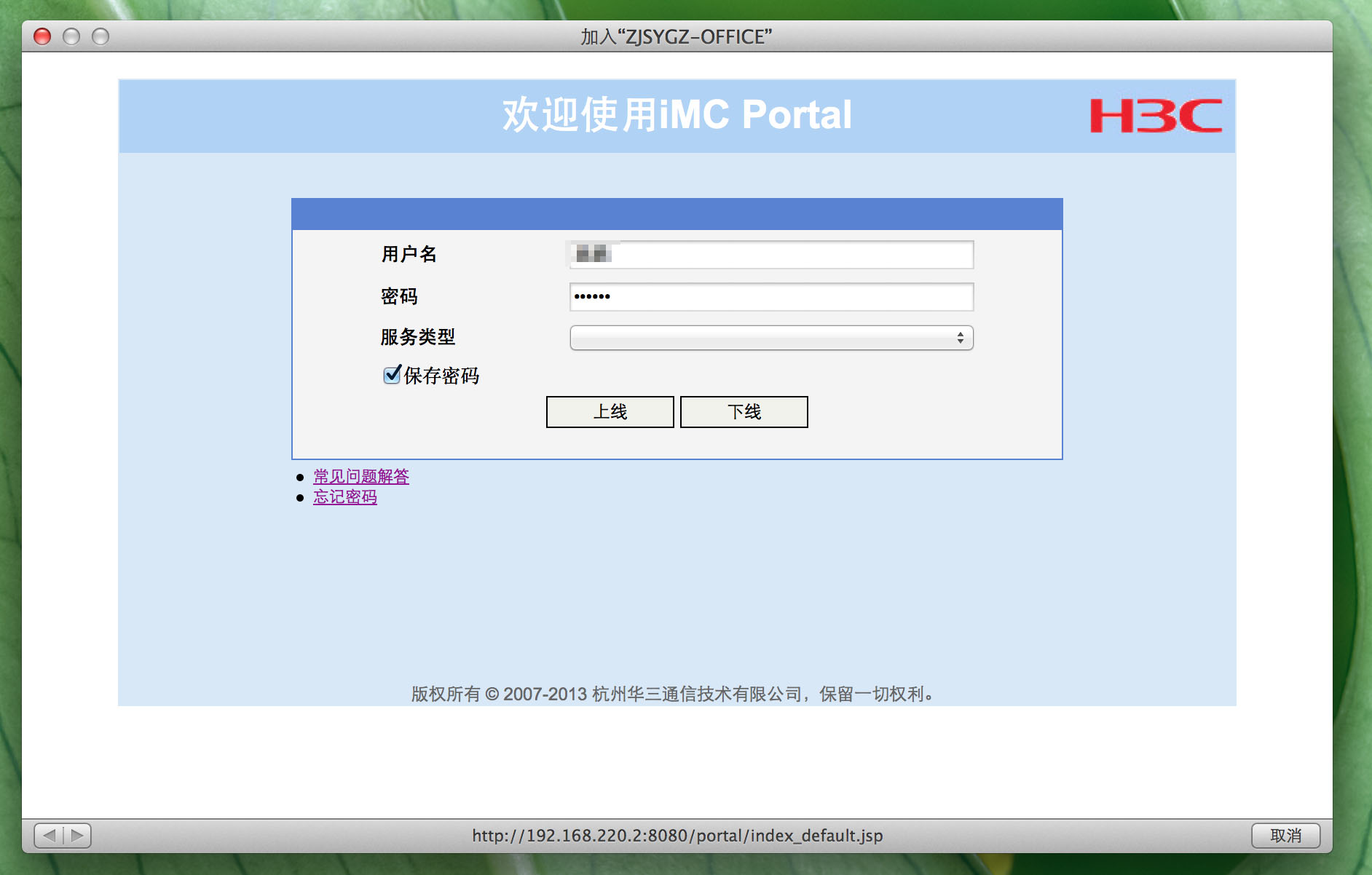1372x875 pixels.
Task: Click the 取消 button
Action: click(x=1286, y=835)
